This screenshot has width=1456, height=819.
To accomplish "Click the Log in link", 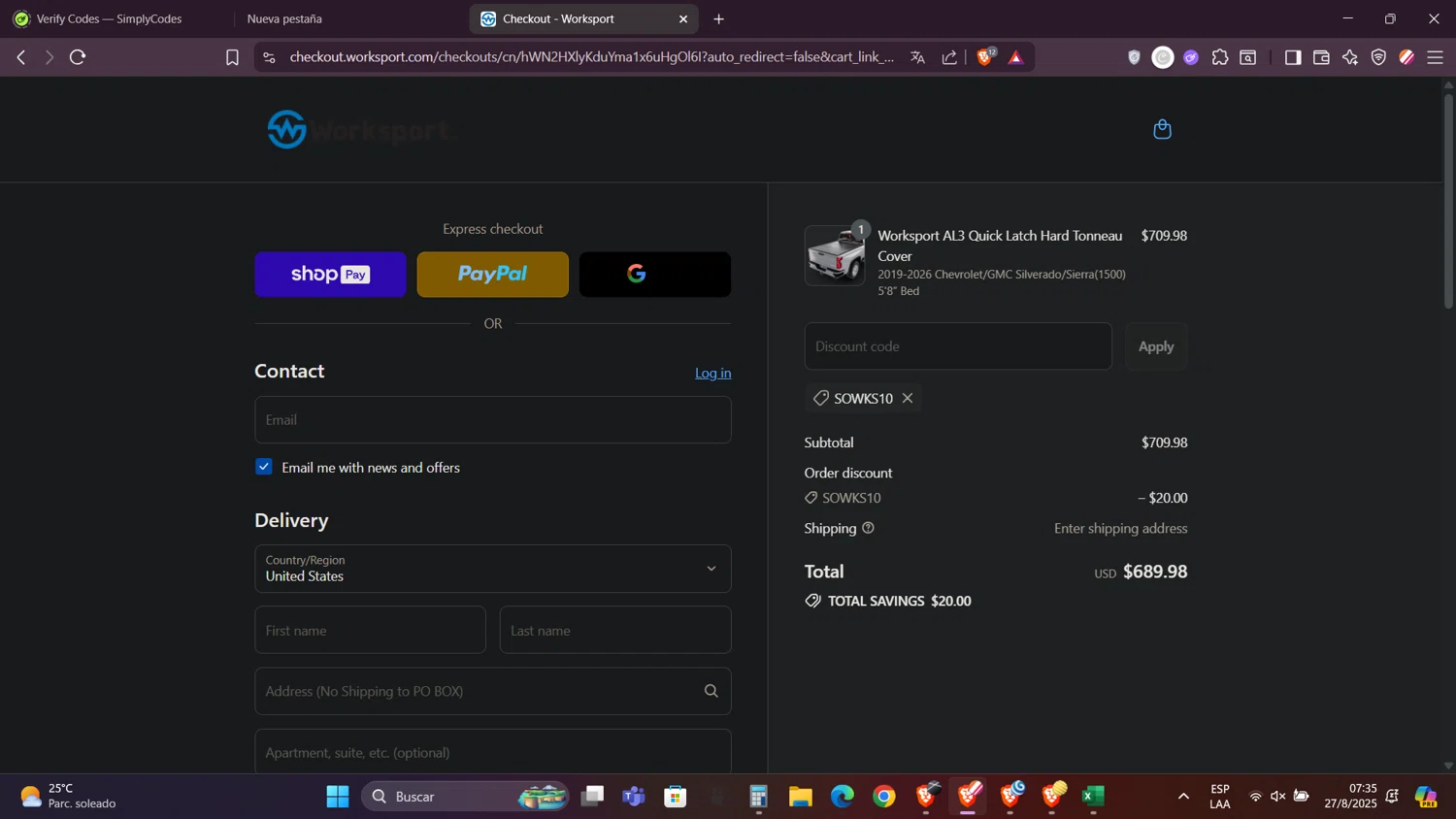I will (x=713, y=373).
